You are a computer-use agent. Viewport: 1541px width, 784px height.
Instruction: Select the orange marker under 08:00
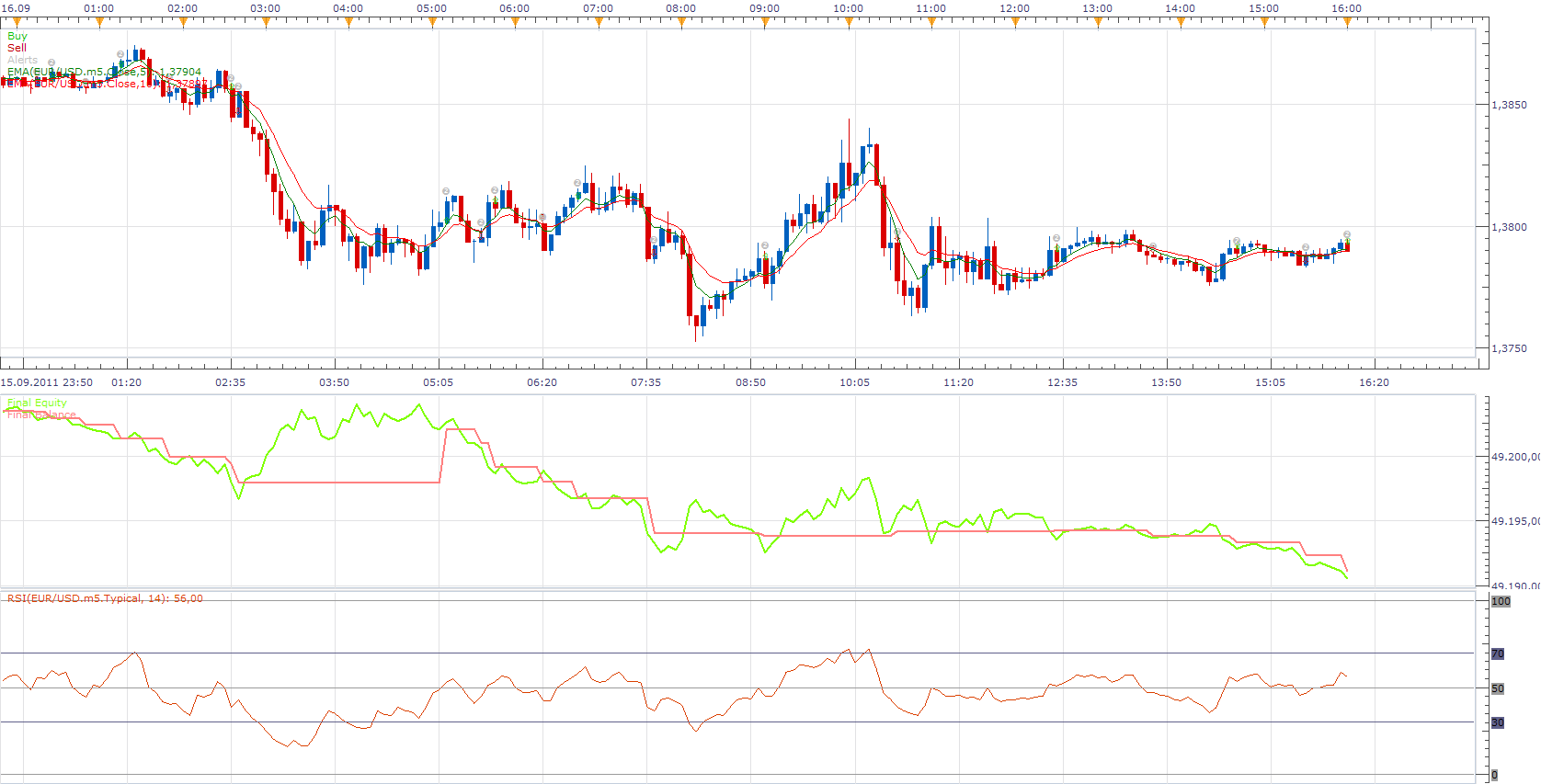[x=681, y=22]
